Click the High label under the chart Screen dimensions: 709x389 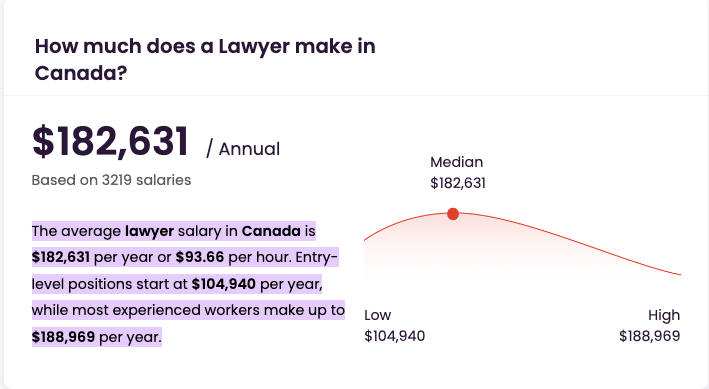tap(664, 315)
